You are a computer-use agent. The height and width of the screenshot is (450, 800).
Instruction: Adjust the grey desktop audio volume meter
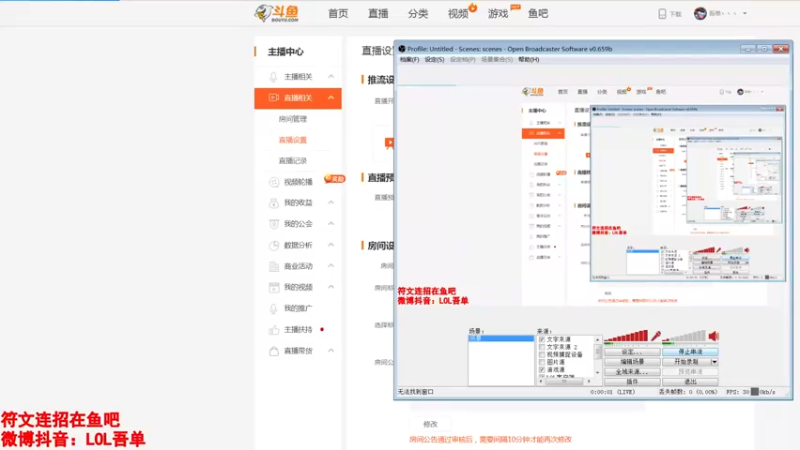pyautogui.click(x=684, y=336)
